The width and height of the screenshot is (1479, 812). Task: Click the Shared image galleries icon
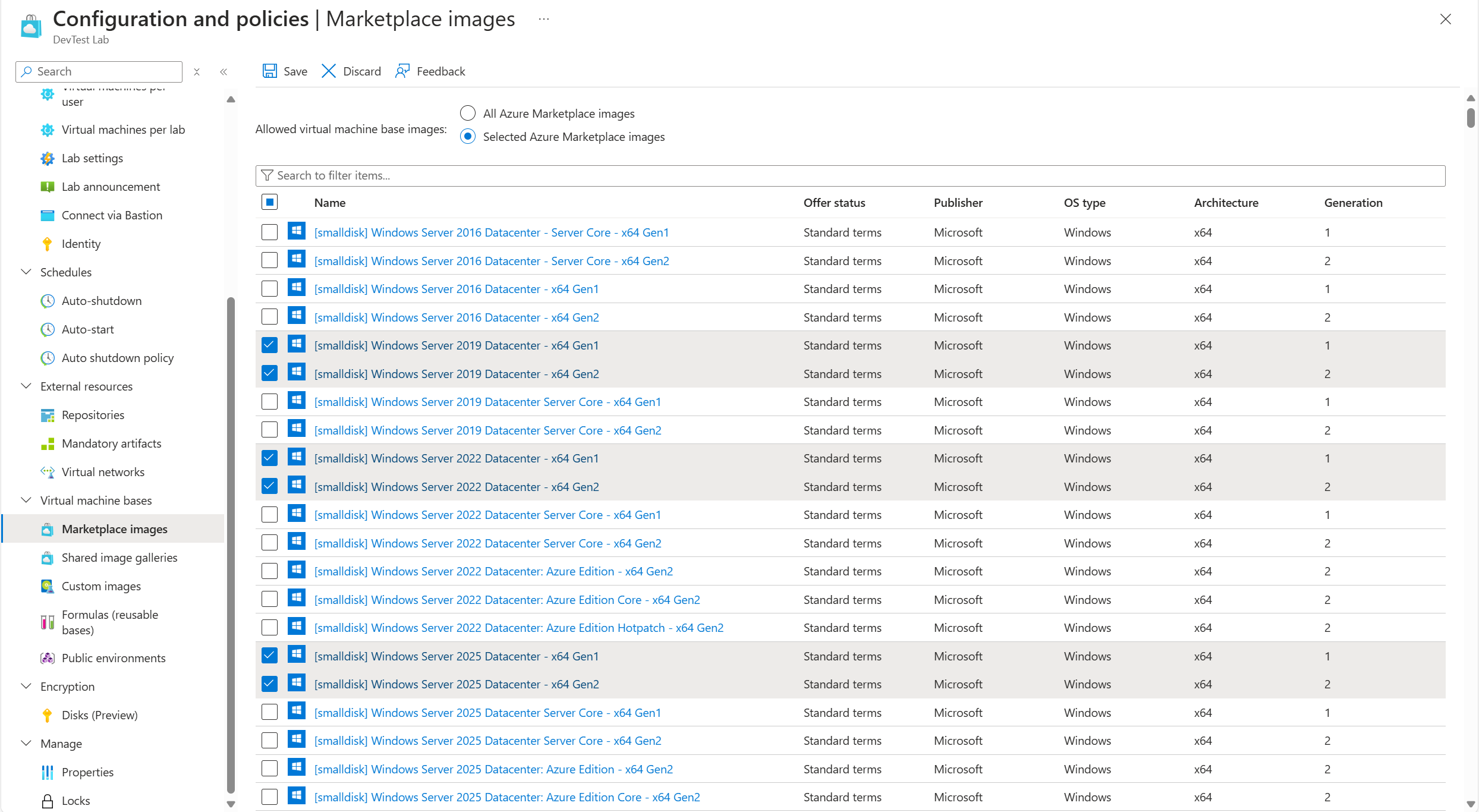[x=46, y=557]
